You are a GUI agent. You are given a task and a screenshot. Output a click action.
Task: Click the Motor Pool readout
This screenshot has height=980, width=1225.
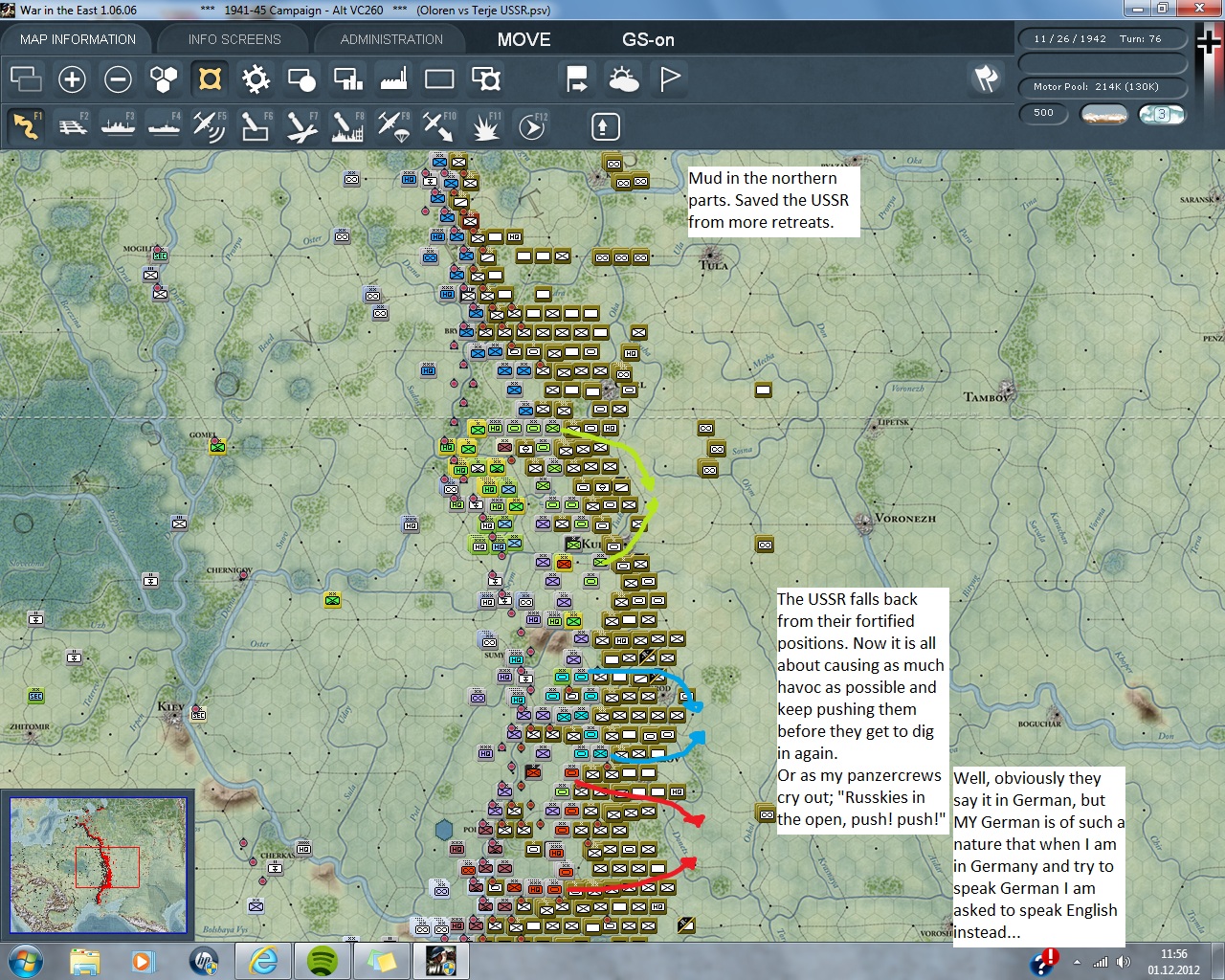tap(1102, 87)
